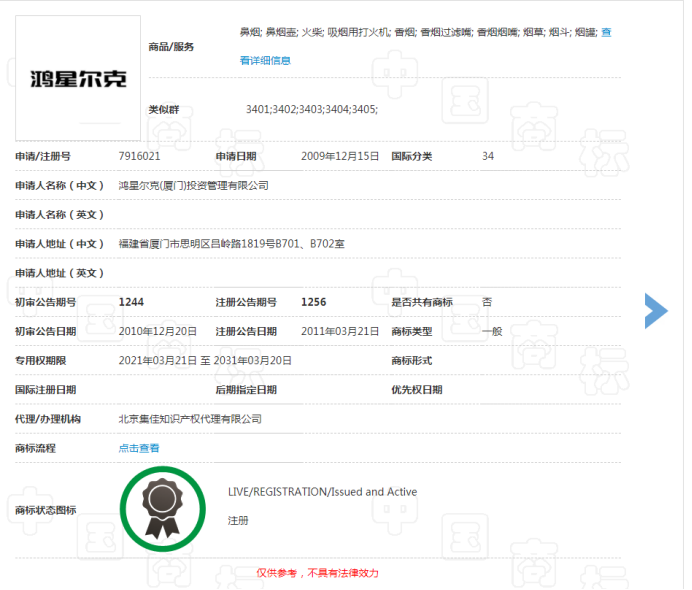The image size is (692, 590).
Task: Click preliminary announcement issue number 1244
Action: [x=130, y=302]
